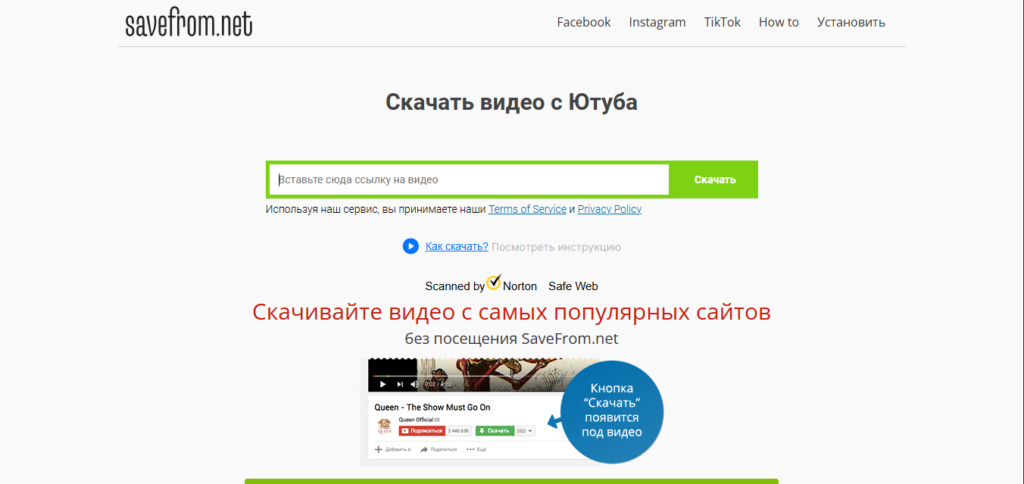Click the Поделиться share arrow icon

click(424, 449)
